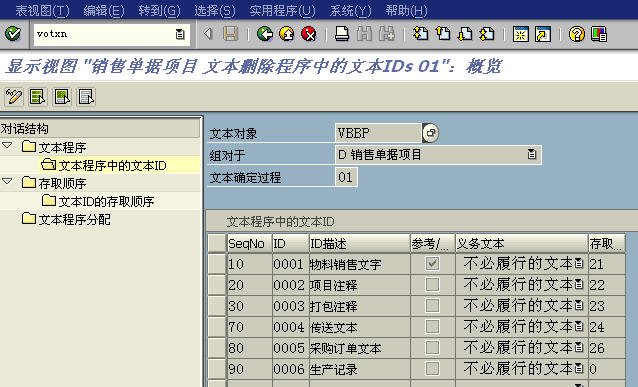
Task: Select row 20 using its row selector
Action: pos(216,285)
